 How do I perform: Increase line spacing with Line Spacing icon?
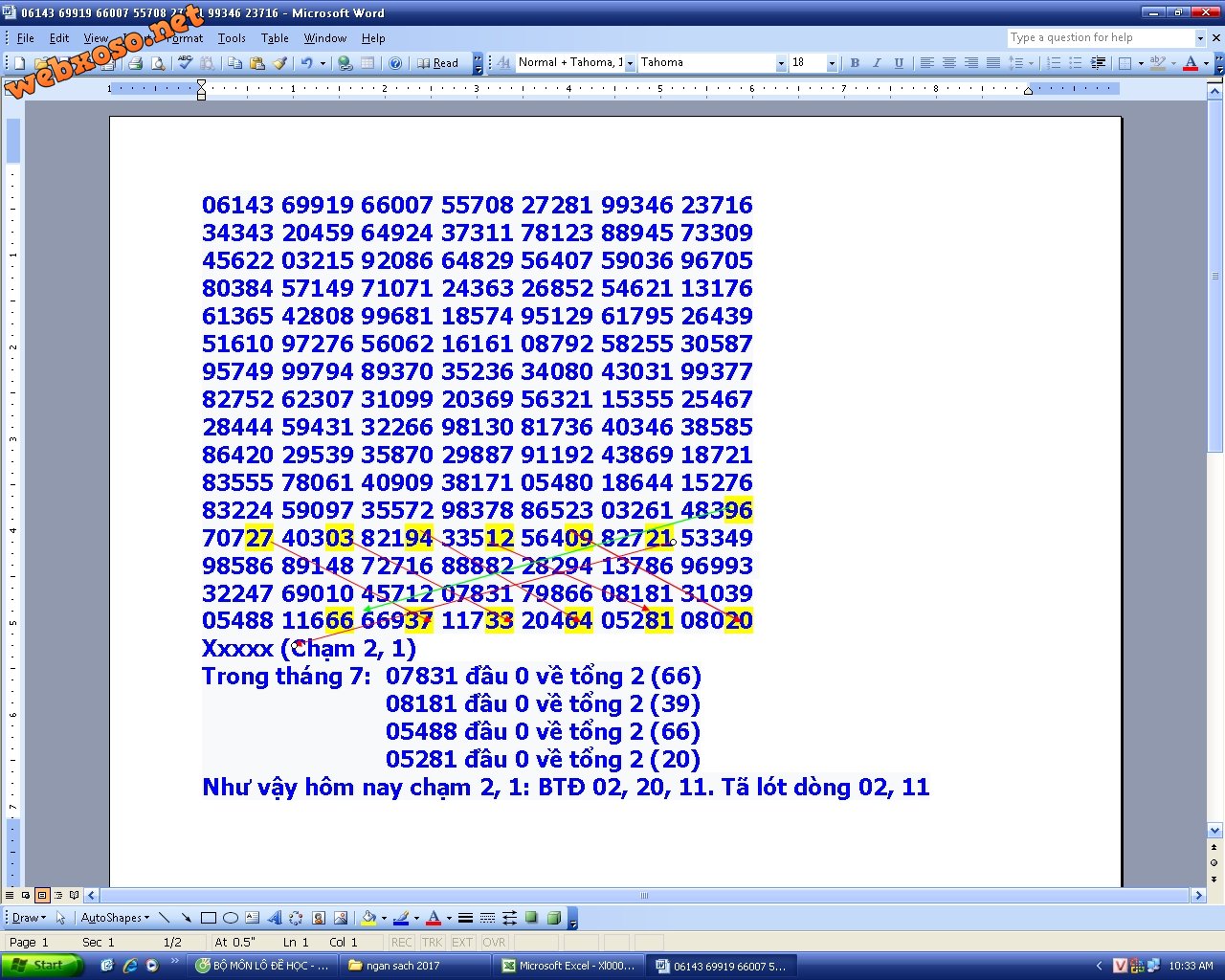pos(1015,63)
